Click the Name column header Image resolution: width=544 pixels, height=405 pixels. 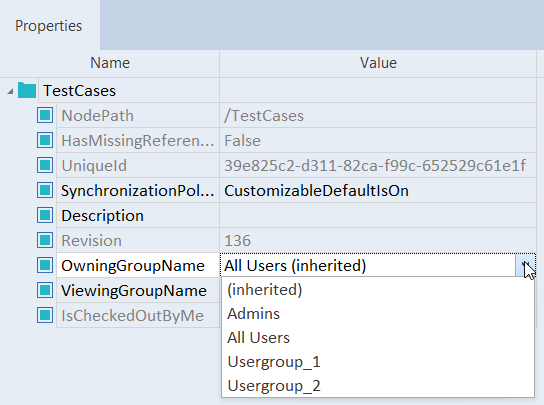110,63
